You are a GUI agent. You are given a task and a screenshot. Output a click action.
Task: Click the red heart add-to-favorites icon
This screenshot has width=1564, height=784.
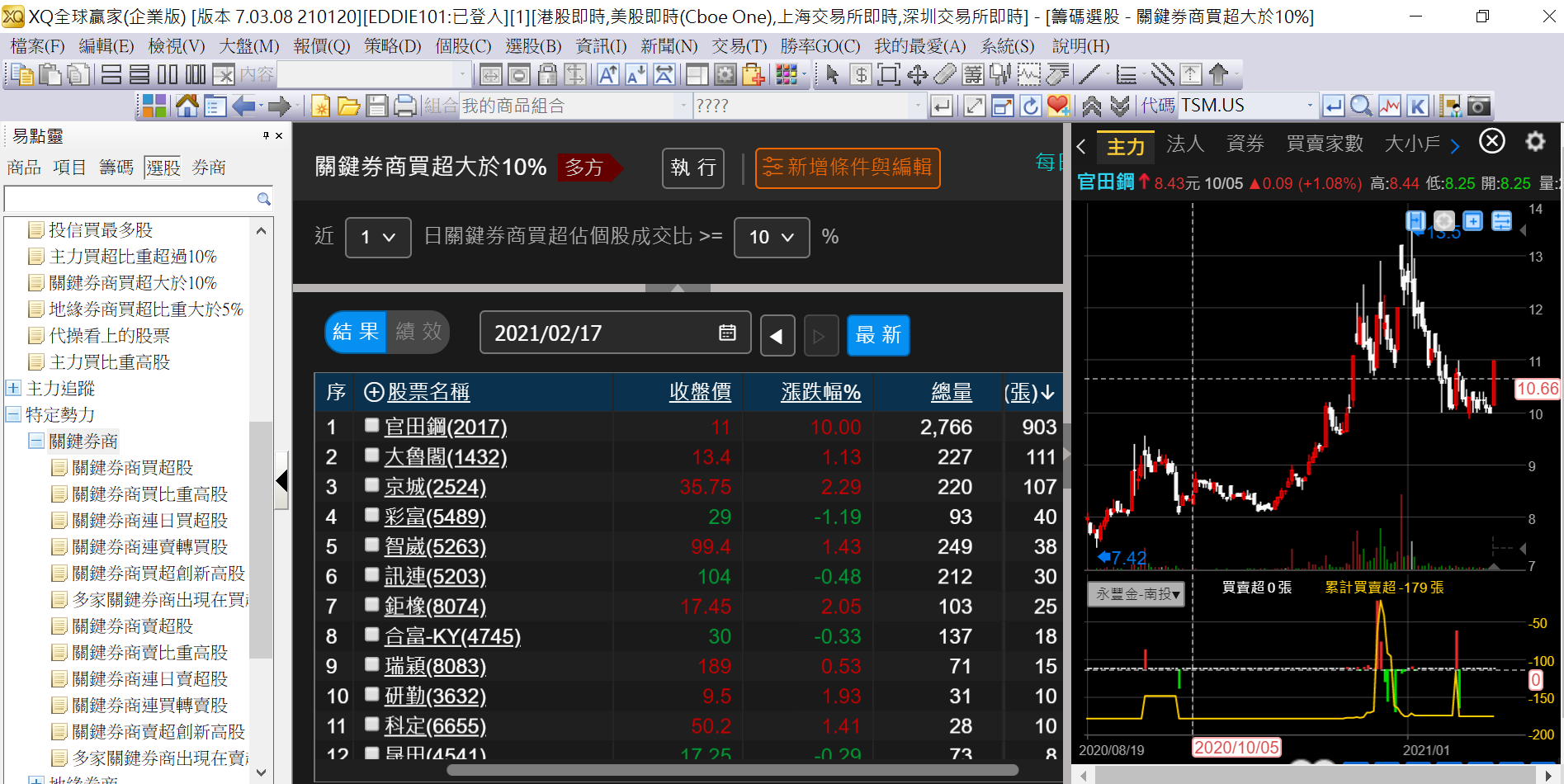tap(1058, 106)
